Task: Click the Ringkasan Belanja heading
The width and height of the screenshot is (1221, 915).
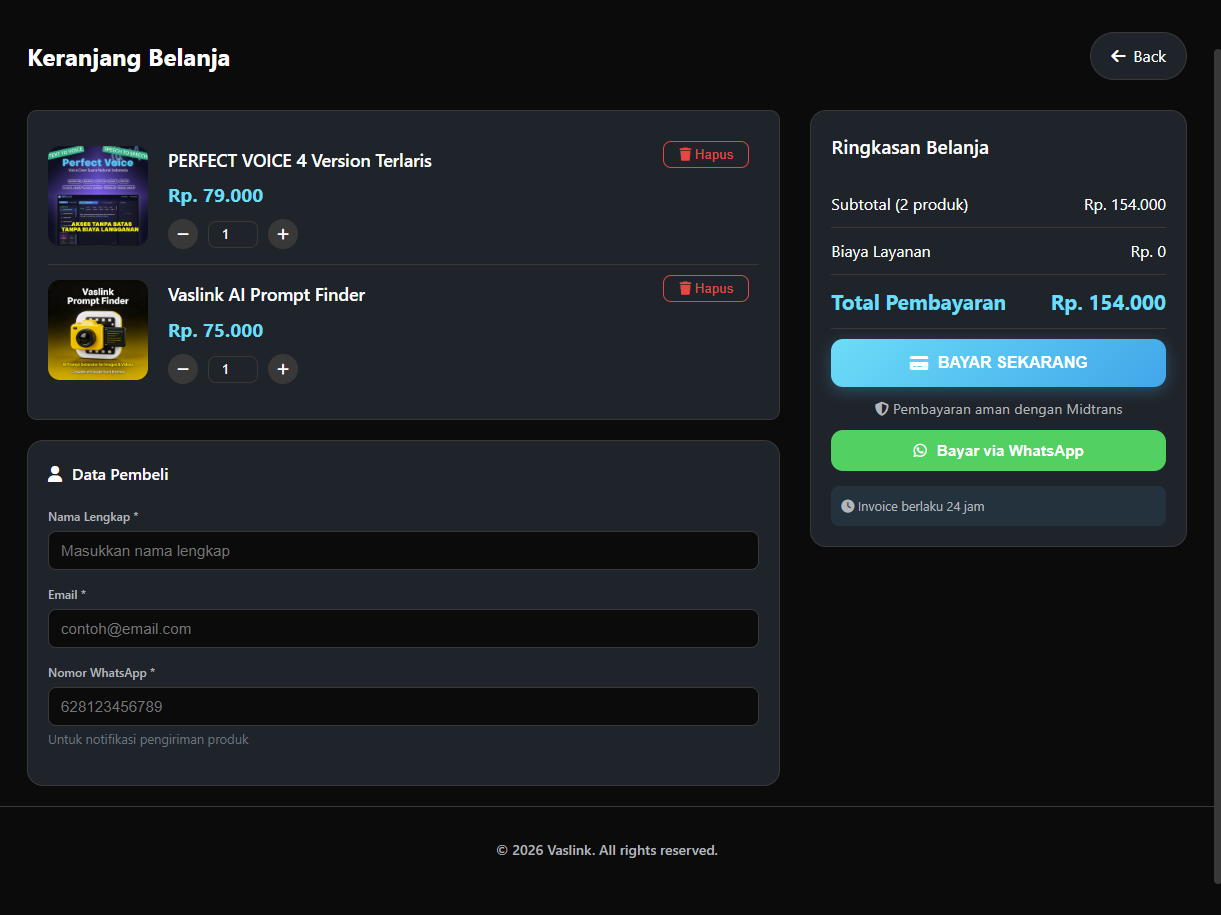Action: pos(910,148)
